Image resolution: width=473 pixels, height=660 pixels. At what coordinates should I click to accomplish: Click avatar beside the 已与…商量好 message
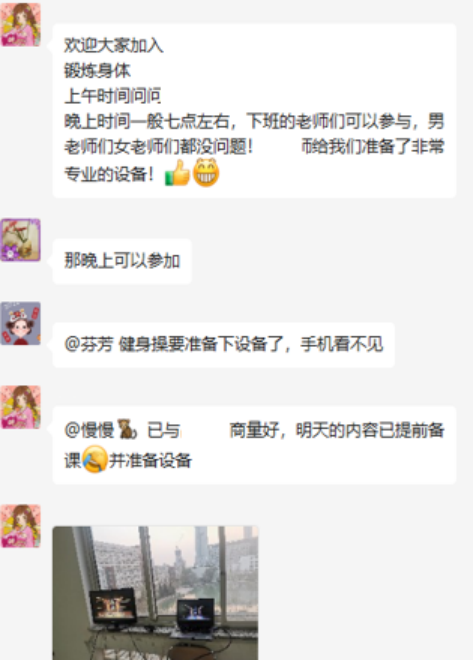pos(21,407)
